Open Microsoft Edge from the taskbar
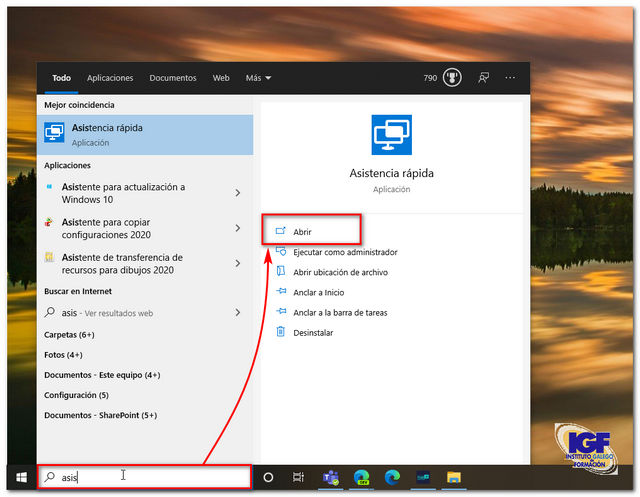 391,477
